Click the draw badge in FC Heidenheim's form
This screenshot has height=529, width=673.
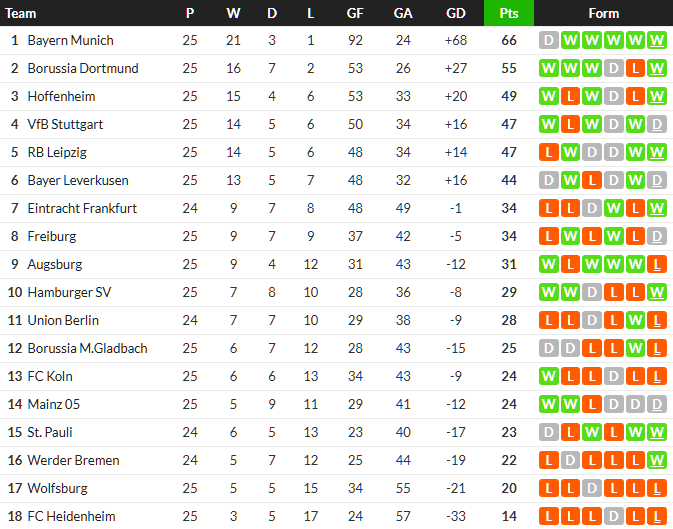613,517
